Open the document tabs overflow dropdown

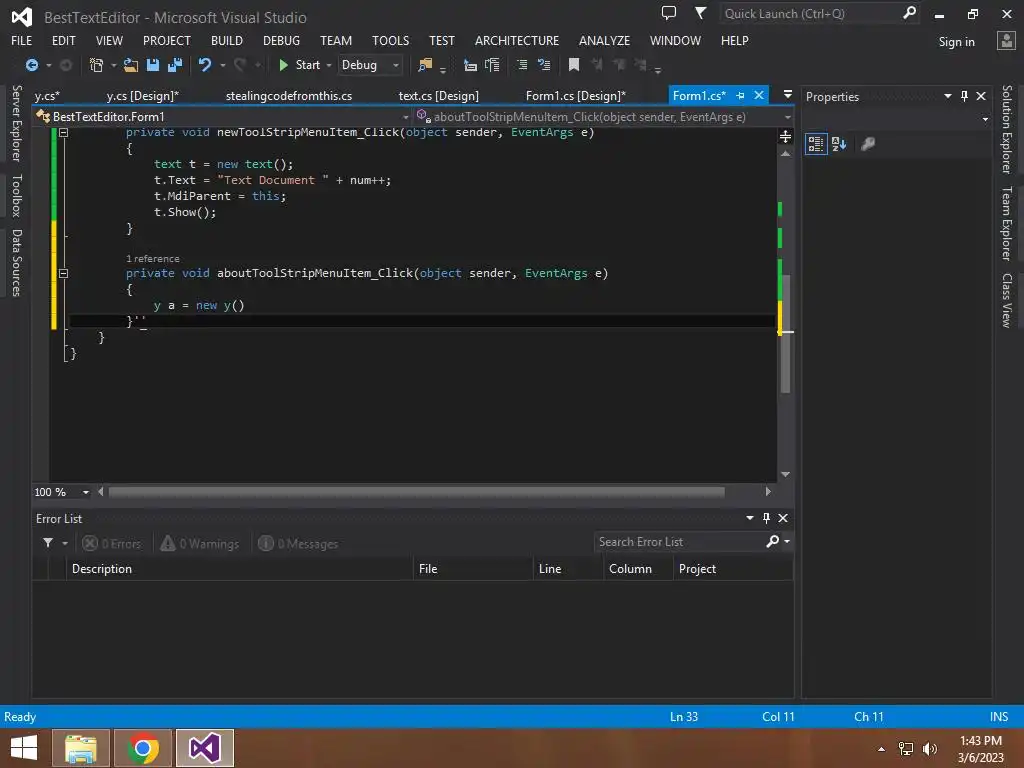click(x=788, y=95)
